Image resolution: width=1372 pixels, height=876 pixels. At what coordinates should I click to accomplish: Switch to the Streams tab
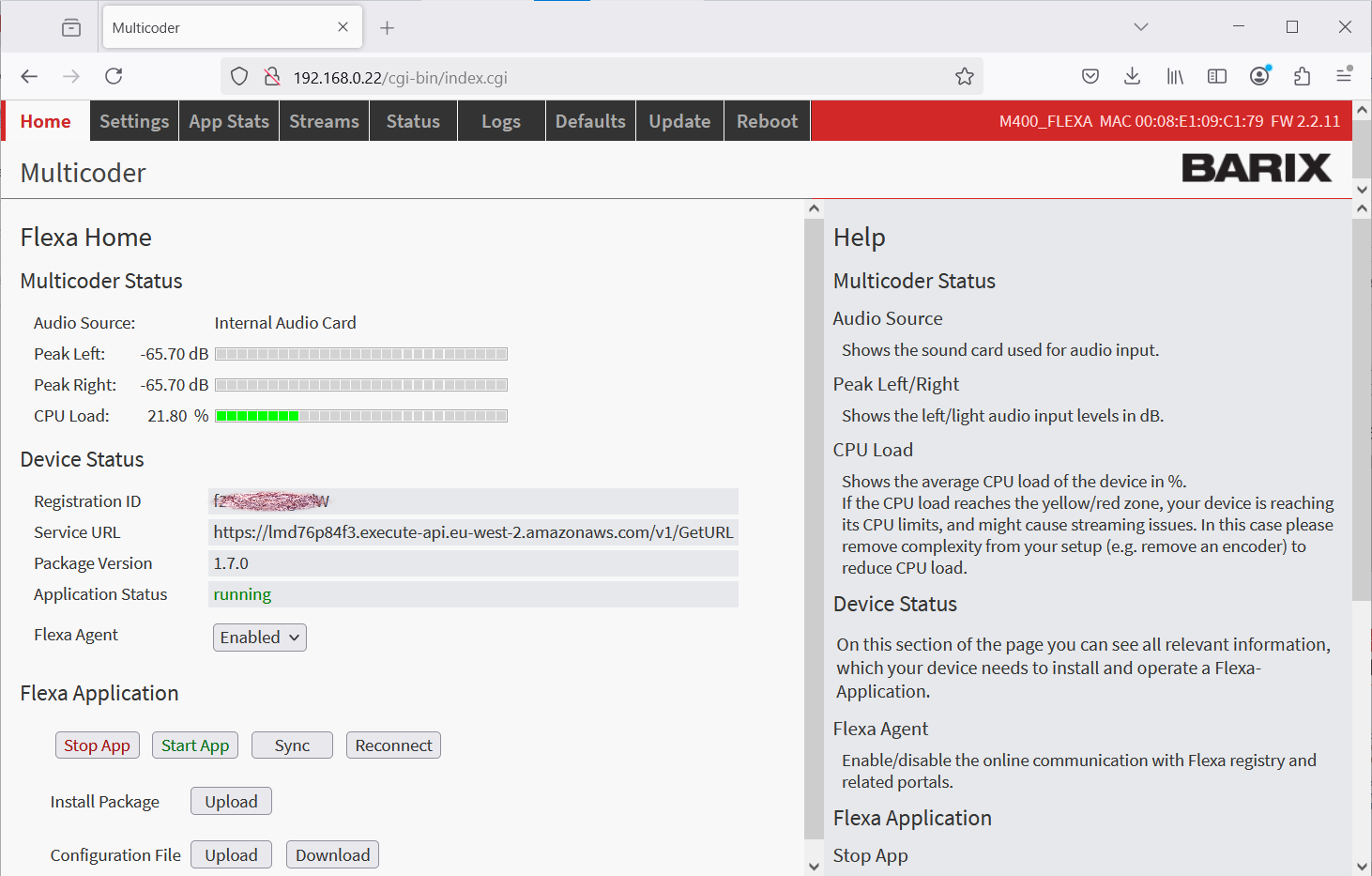point(324,121)
